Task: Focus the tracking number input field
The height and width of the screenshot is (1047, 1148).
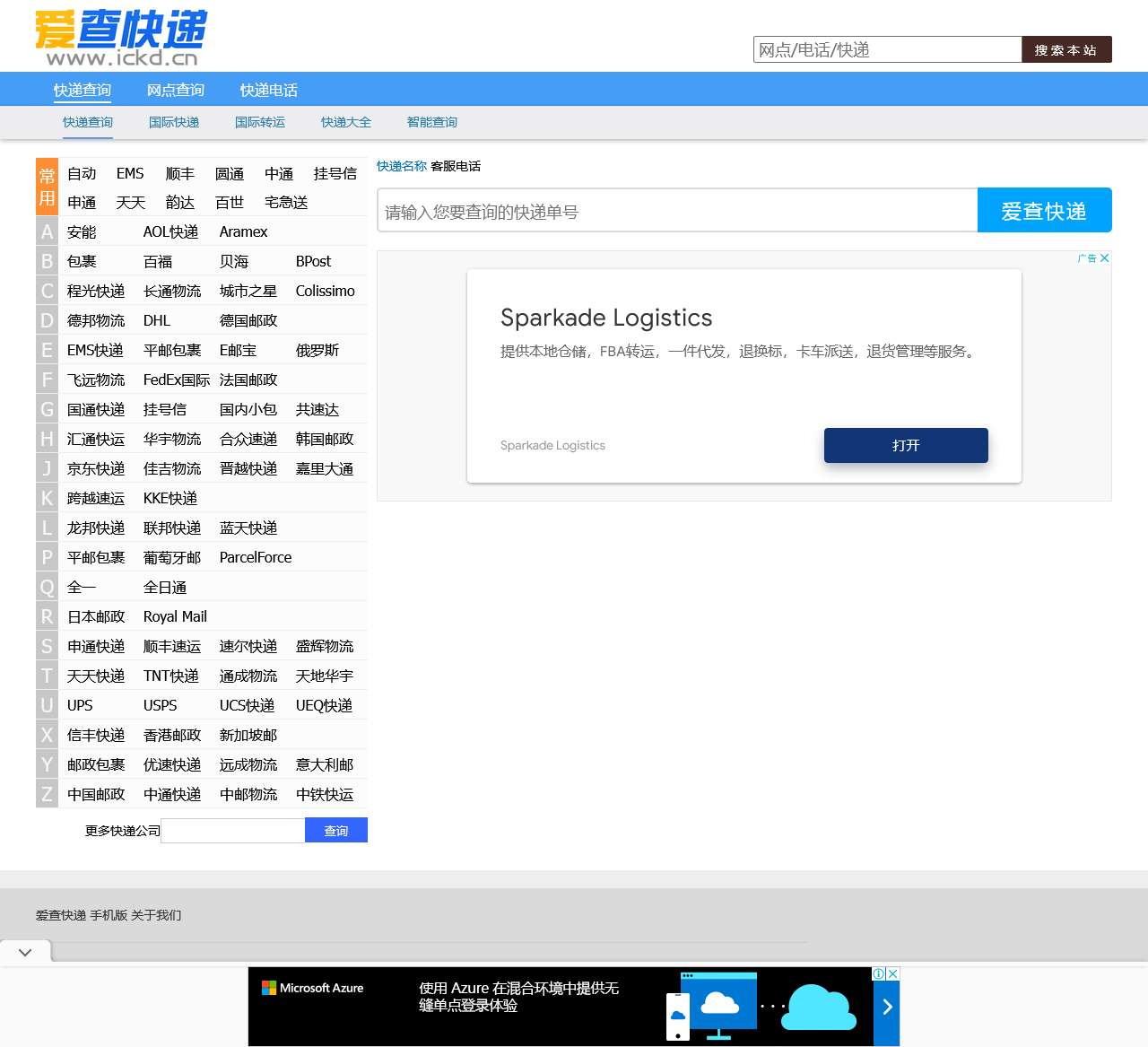Action: click(677, 211)
